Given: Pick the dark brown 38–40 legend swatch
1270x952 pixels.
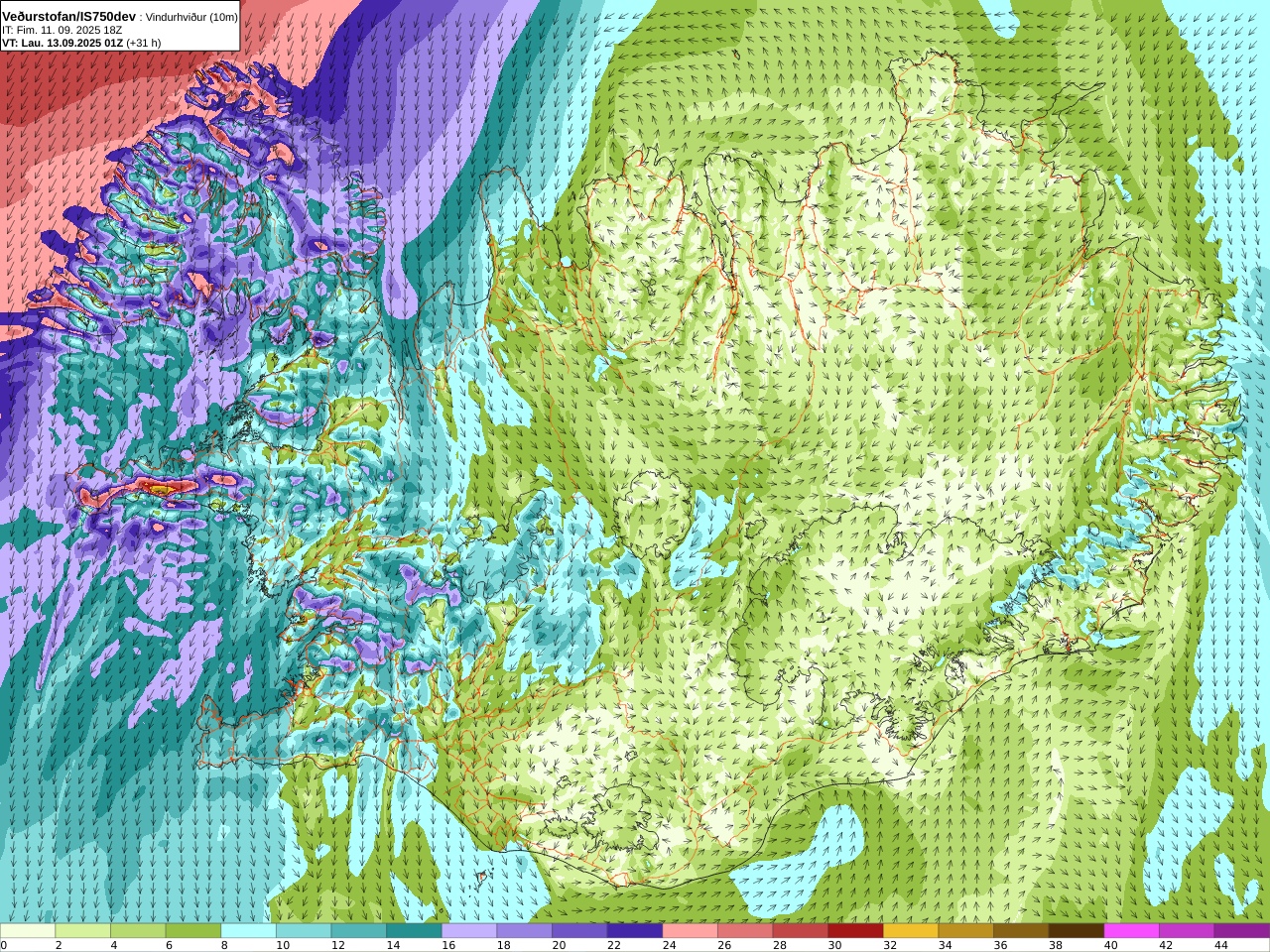Looking at the screenshot, I should 1076,931.
